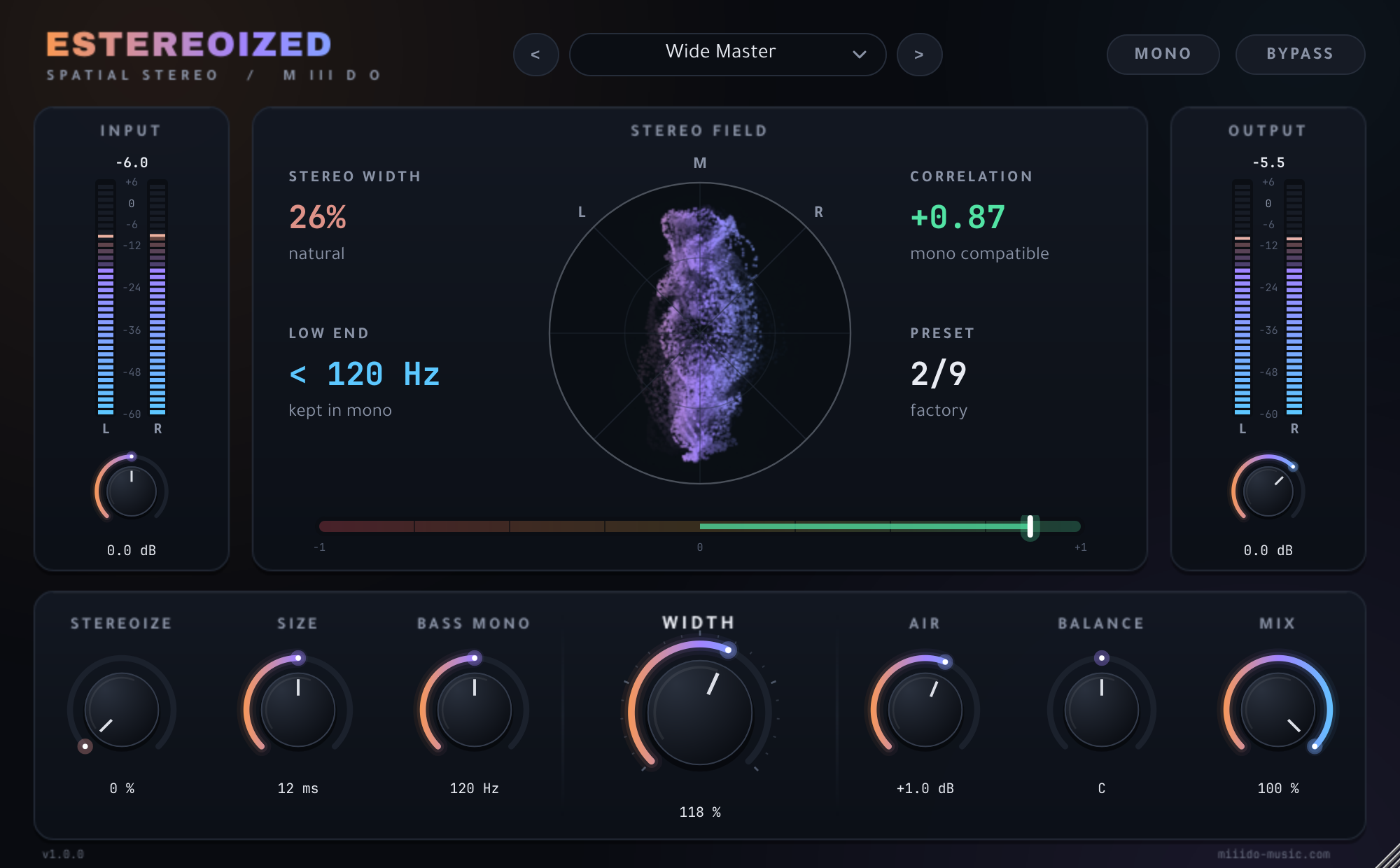This screenshot has height=868, width=1400.
Task: Click the 2/9 preset counter
Action: click(939, 374)
